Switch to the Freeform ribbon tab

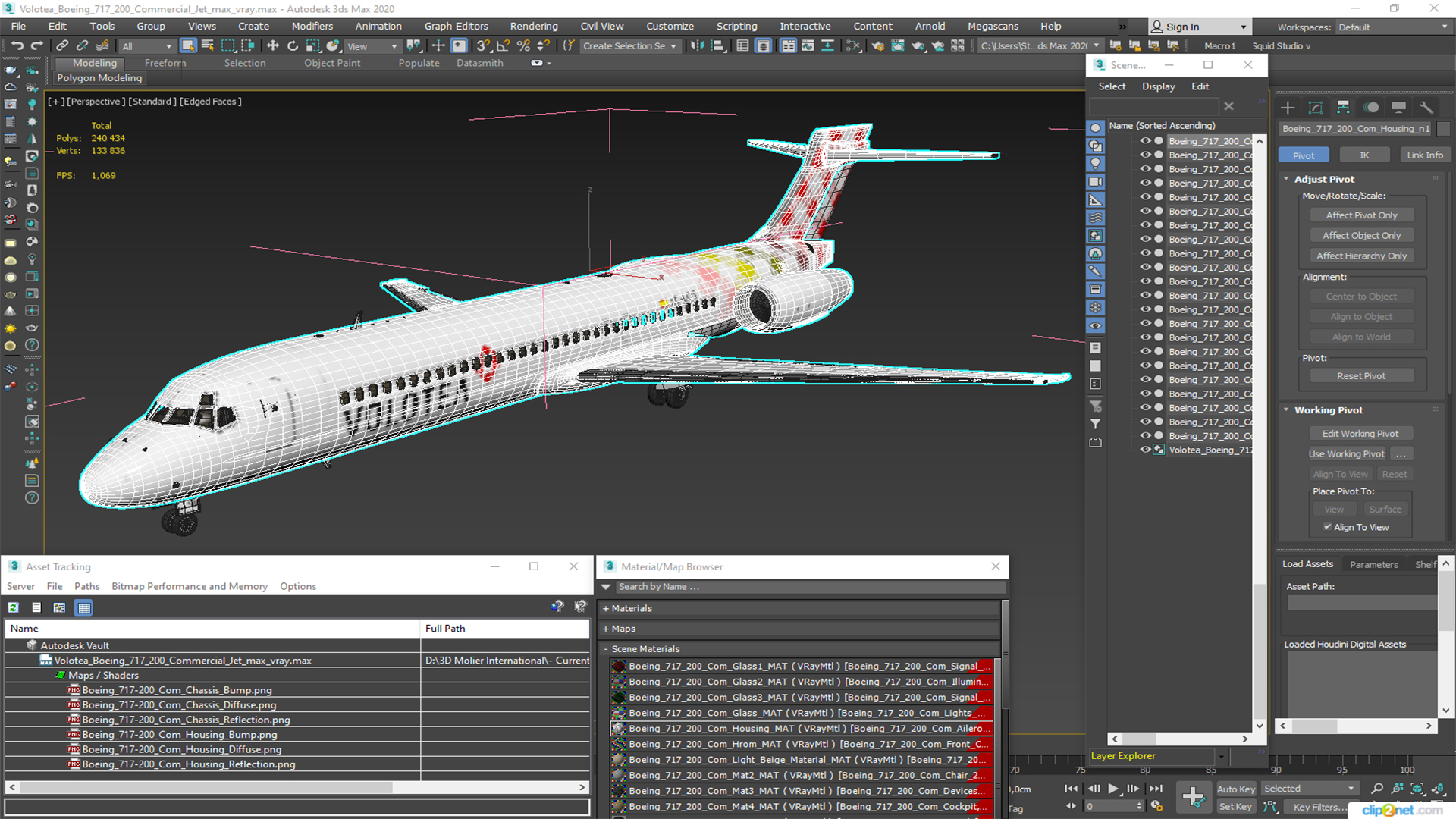[165, 63]
